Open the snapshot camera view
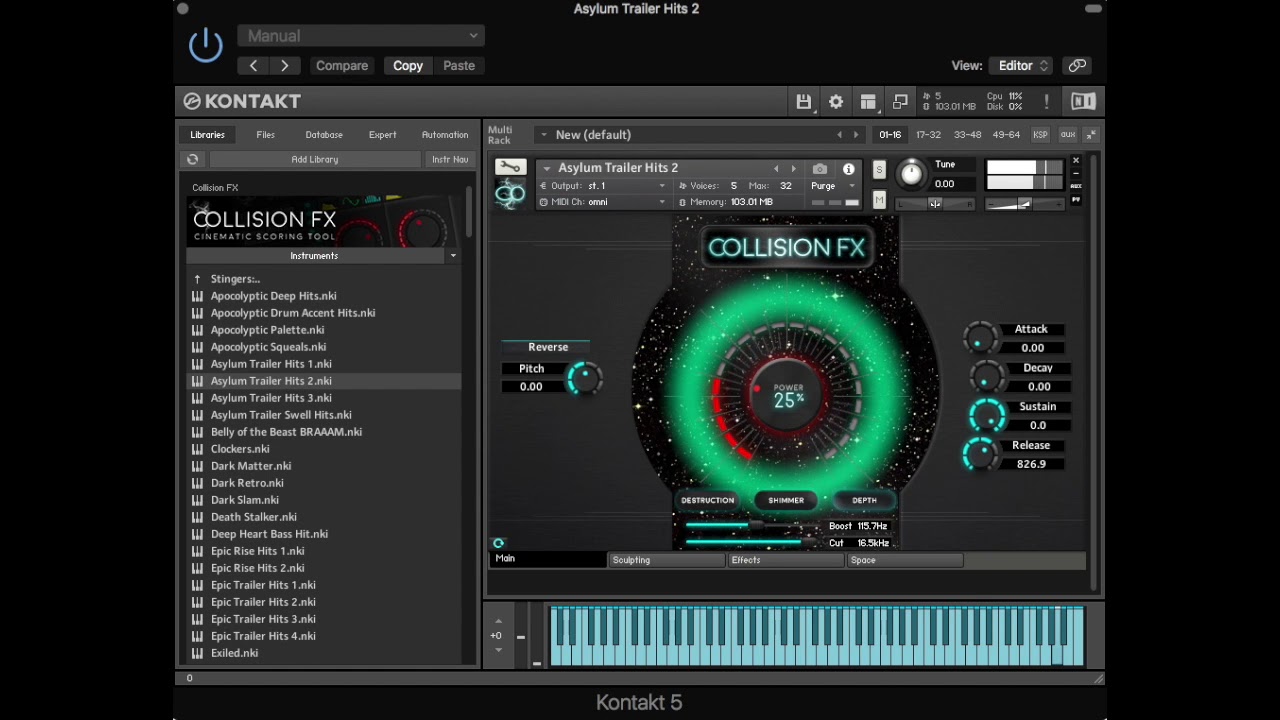 (820, 169)
